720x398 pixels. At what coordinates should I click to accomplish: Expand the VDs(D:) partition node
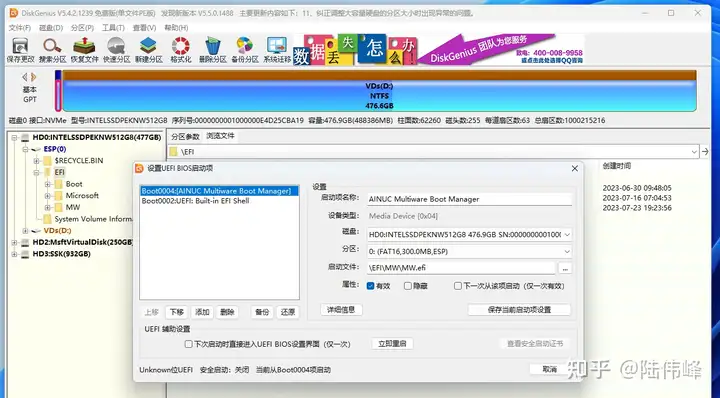click(25, 230)
